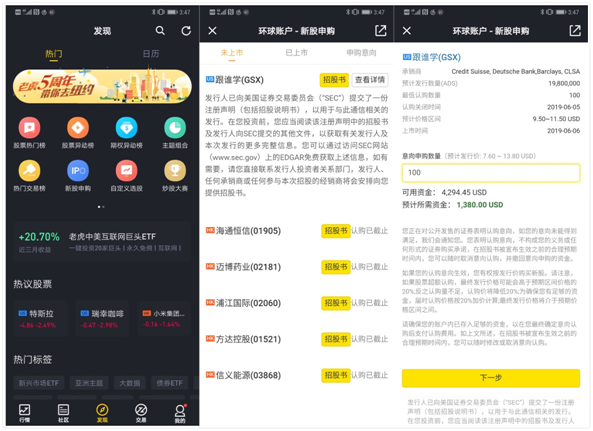Open the 炒股大赛 trophy icon
The height and width of the screenshot is (431, 593).
(175, 171)
